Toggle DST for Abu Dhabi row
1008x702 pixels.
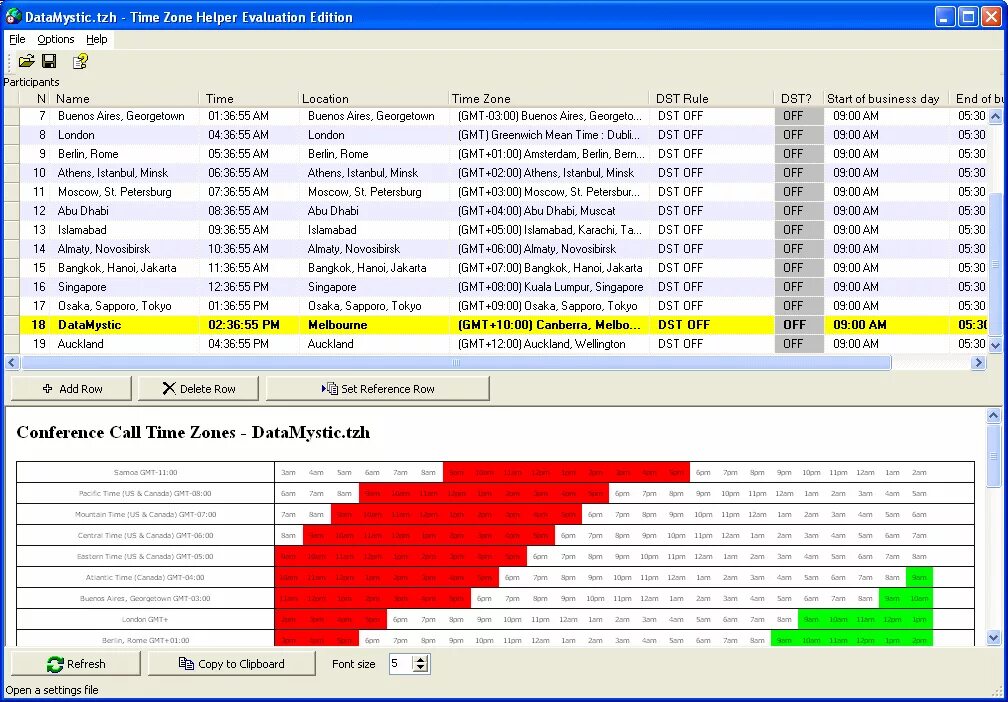coord(799,211)
